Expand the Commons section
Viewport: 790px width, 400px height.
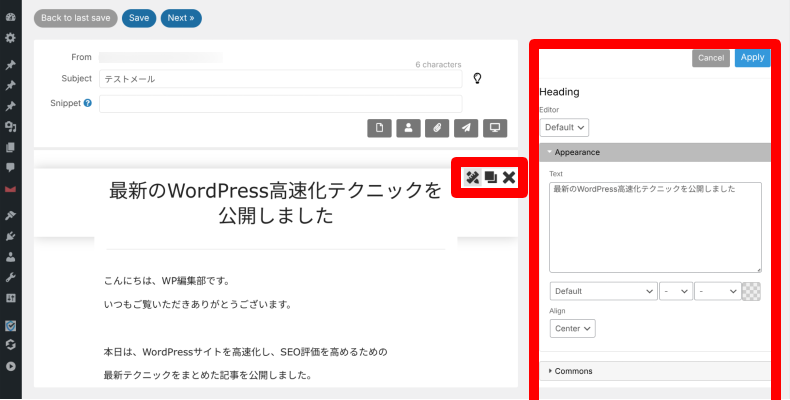655,371
